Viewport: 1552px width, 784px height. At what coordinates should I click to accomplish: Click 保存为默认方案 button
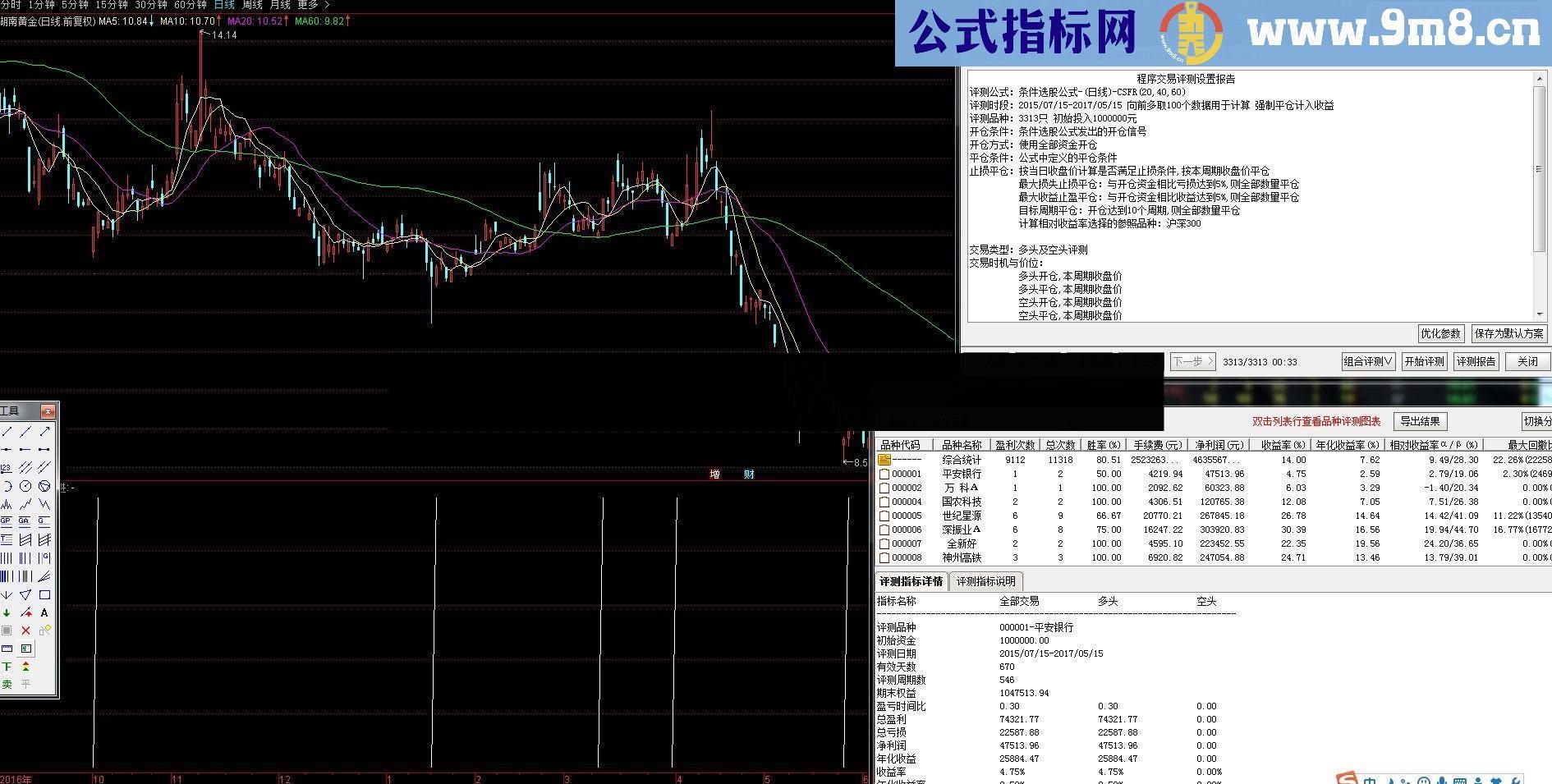(x=1508, y=333)
